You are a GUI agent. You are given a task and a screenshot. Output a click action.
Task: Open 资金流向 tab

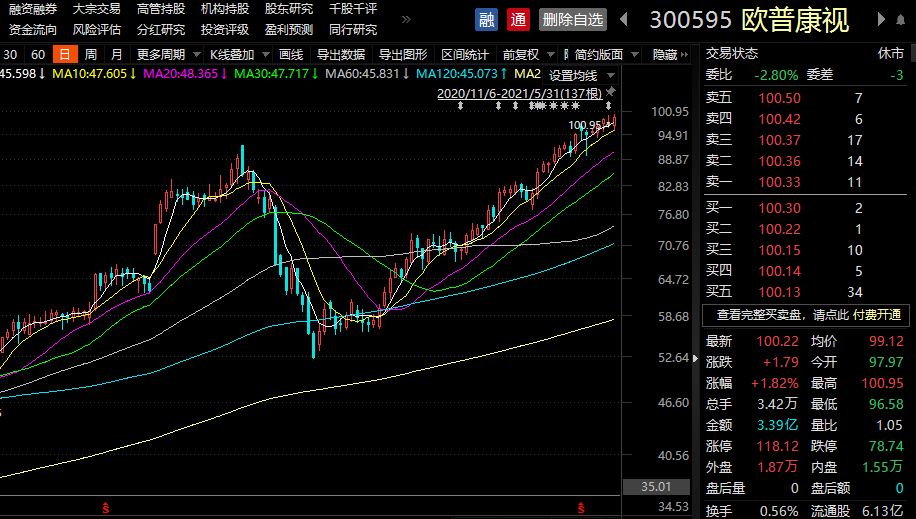[33, 29]
